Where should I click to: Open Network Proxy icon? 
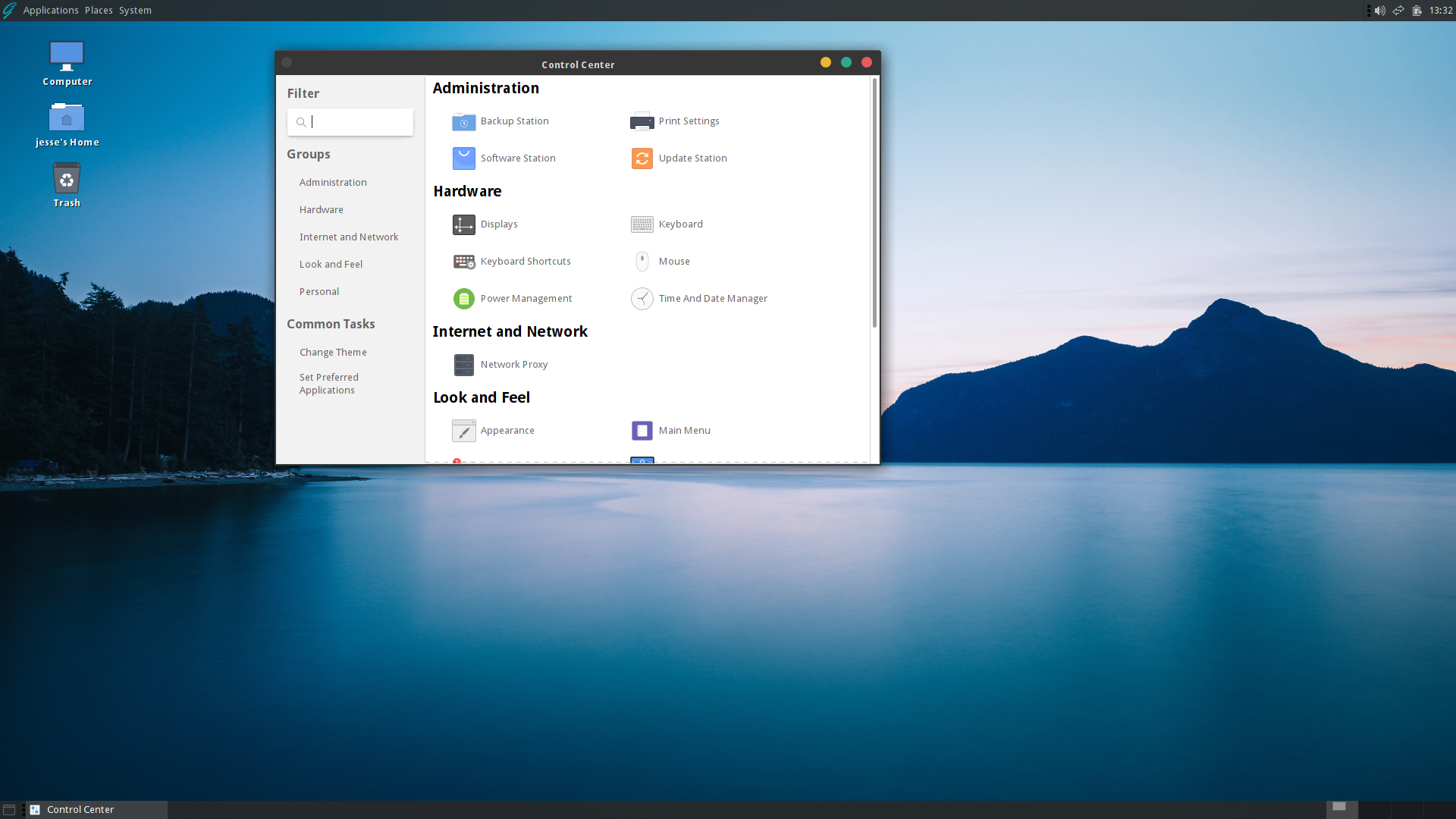pyautogui.click(x=463, y=365)
